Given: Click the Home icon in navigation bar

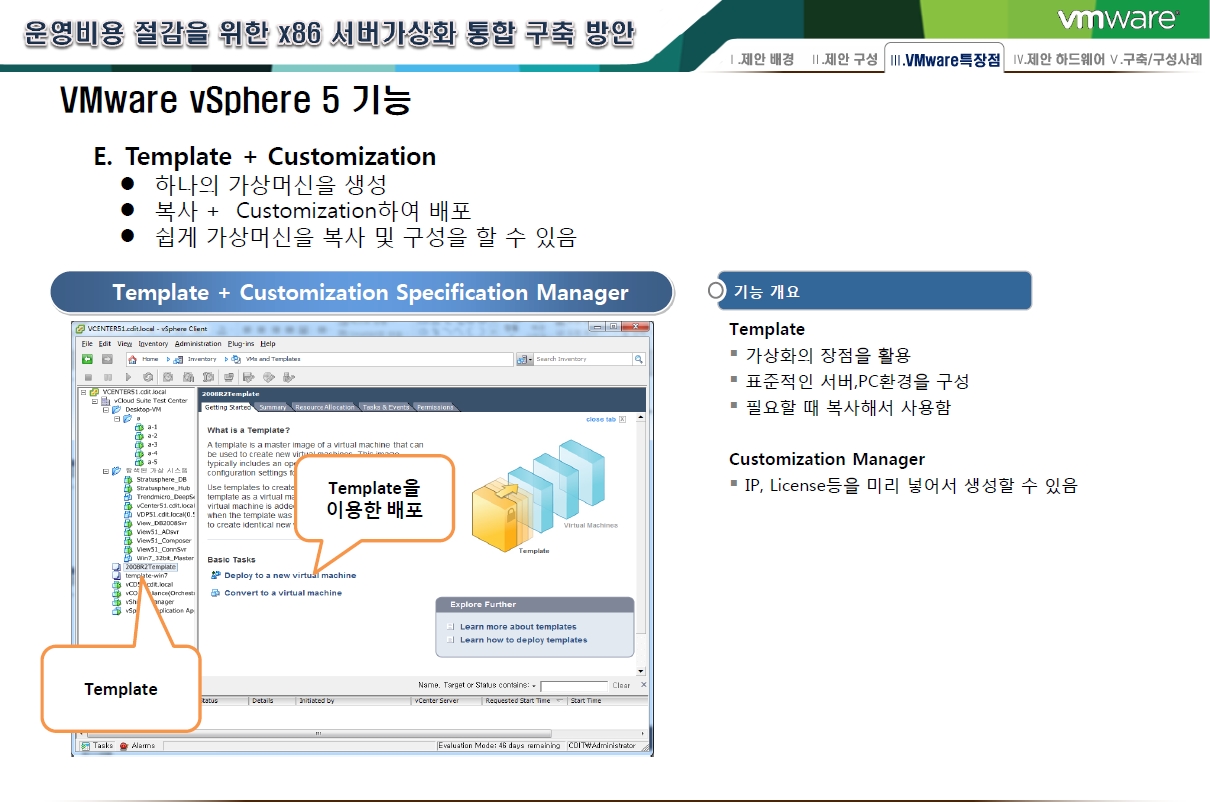Looking at the screenshot, I should click(x=132, y=359).
